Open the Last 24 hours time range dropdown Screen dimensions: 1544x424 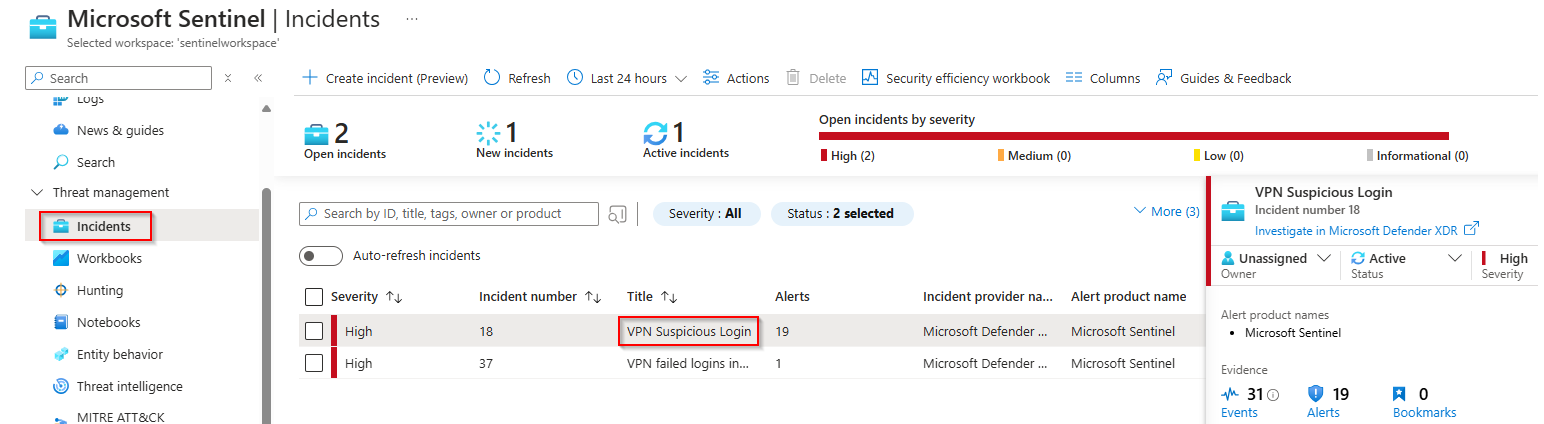point(627,78)
